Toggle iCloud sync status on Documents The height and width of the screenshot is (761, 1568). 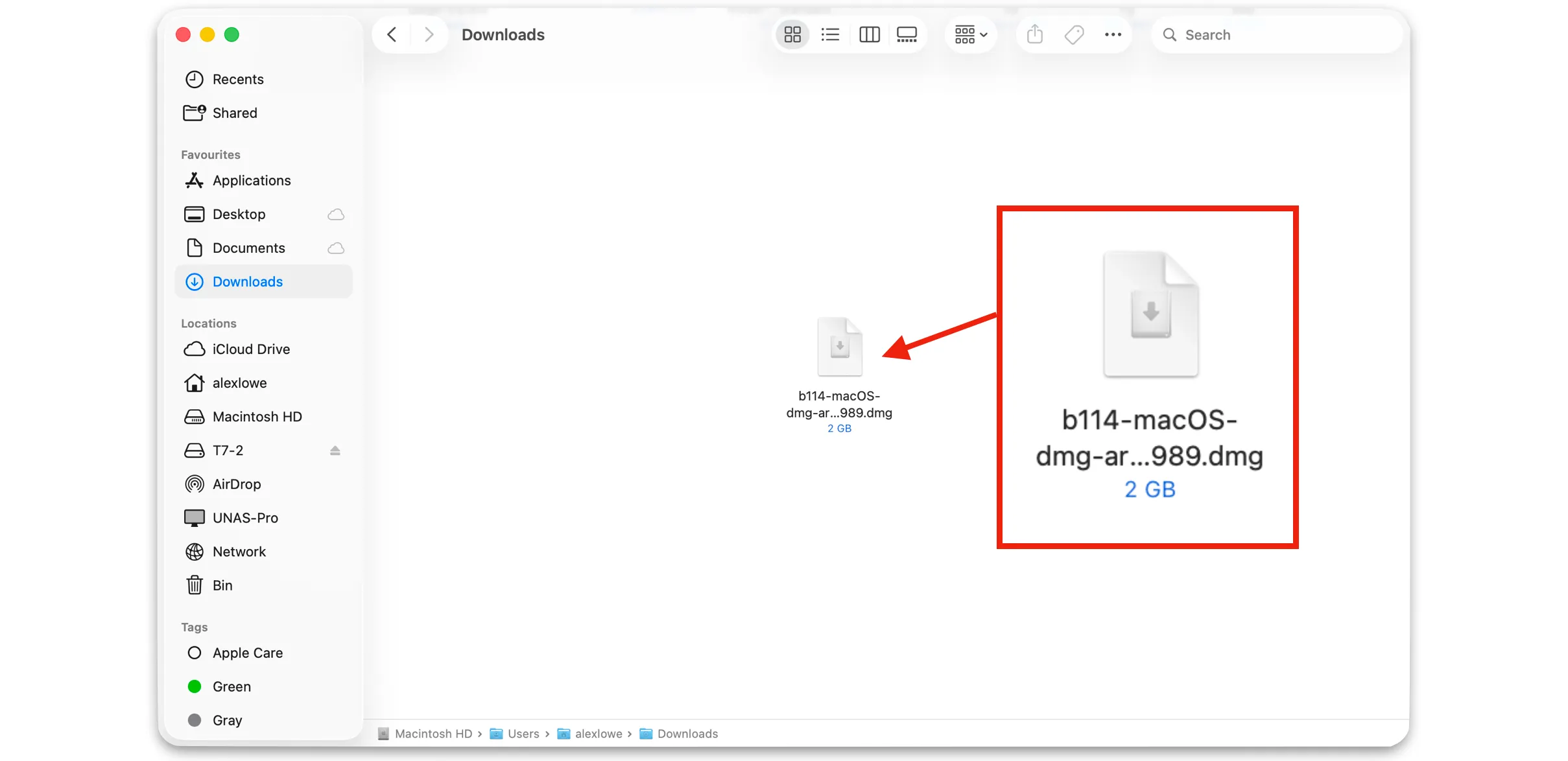click(x=336, y=248)
